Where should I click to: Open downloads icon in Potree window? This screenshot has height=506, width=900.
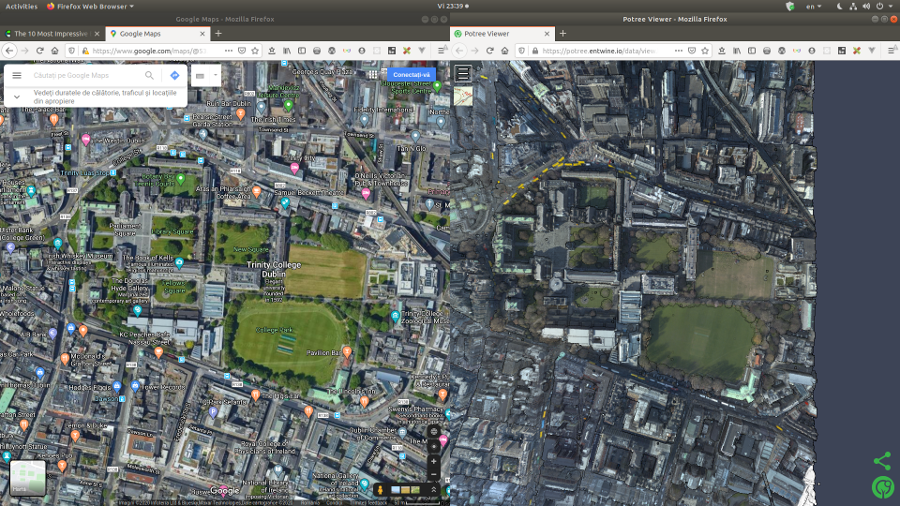pyautogui.click(x=722, y=50)
